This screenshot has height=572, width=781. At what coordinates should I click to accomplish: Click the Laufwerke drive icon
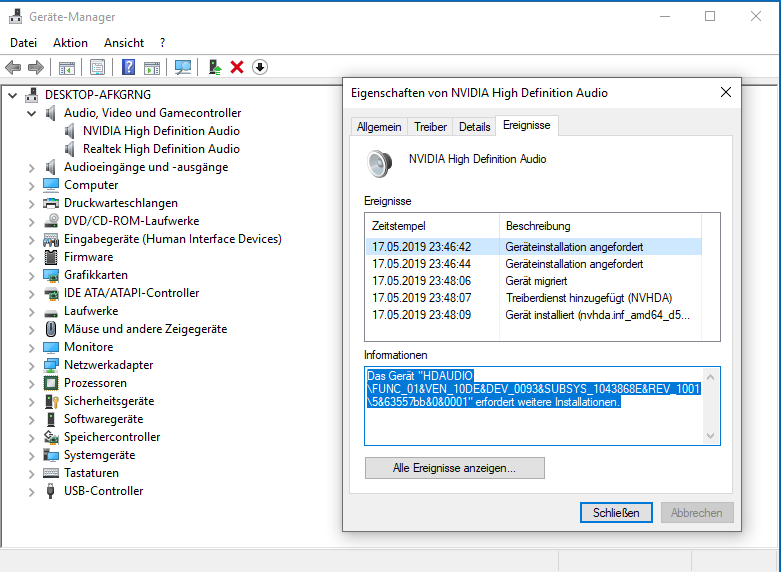pos(51,312)
